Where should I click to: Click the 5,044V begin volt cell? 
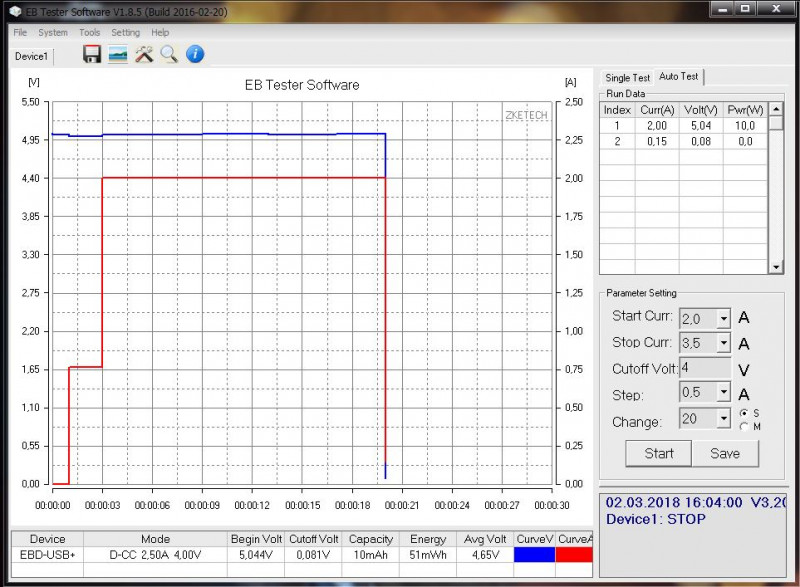point(256,554)
